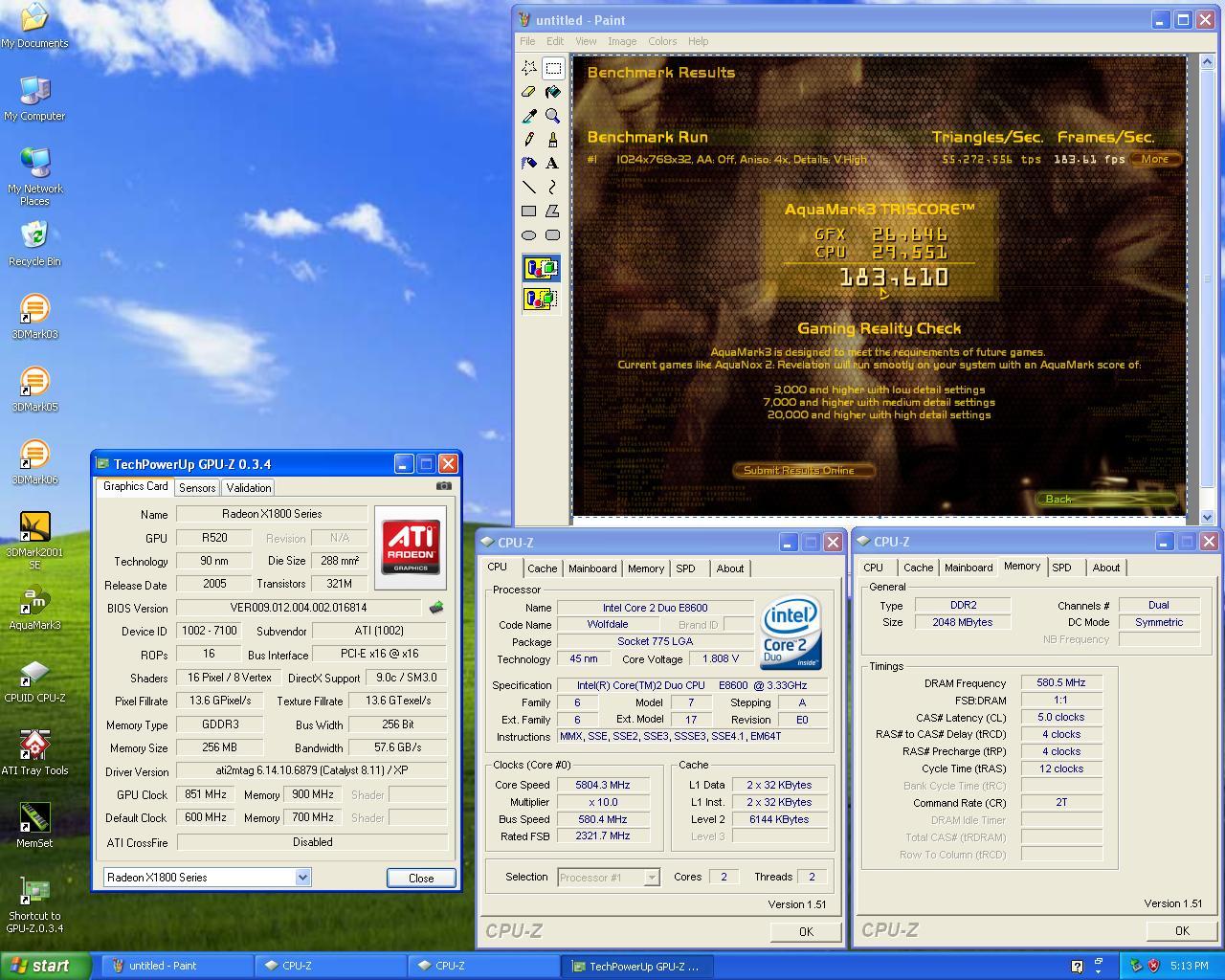Open the Mainboard tab in left CPU-Z window
The image size is (1225, 980).
tap(592, 568)
